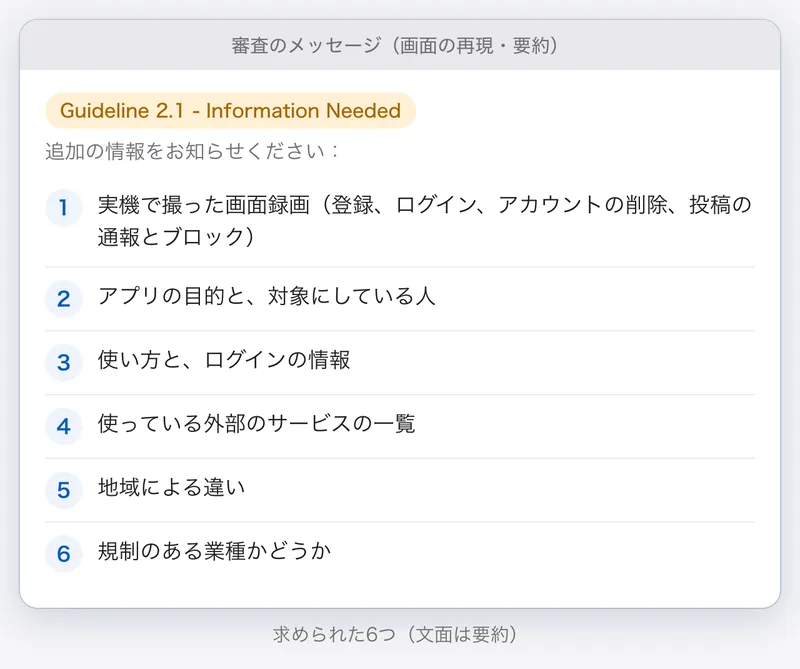The height and width of the screenshot is (669, 800).
Task: Click the item 規制のある業種かどうか
Action: tap(214, 551)
